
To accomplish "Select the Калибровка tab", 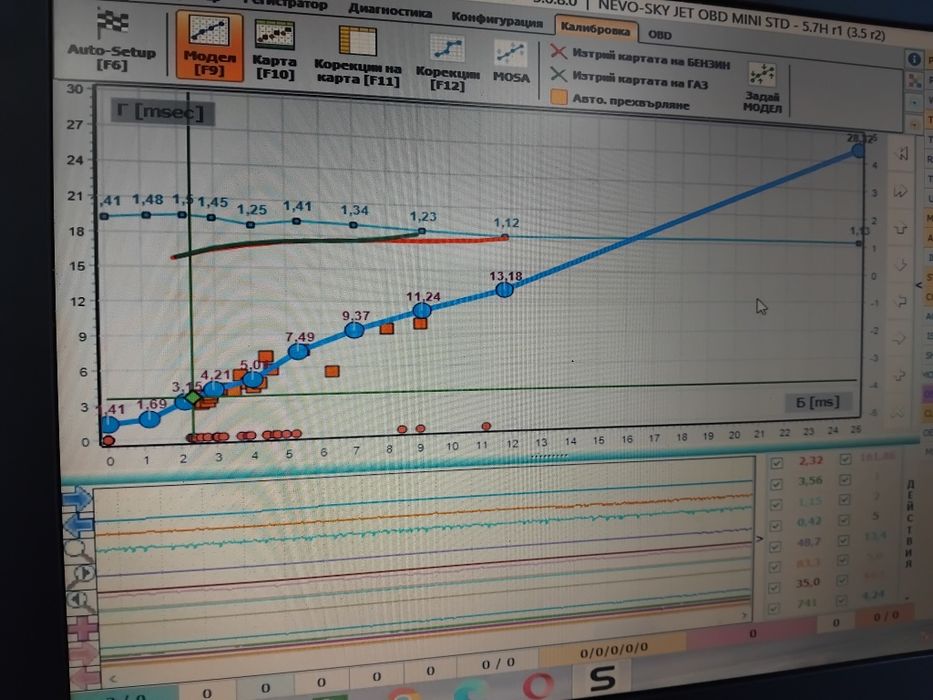I will click(x=595, y=27).
